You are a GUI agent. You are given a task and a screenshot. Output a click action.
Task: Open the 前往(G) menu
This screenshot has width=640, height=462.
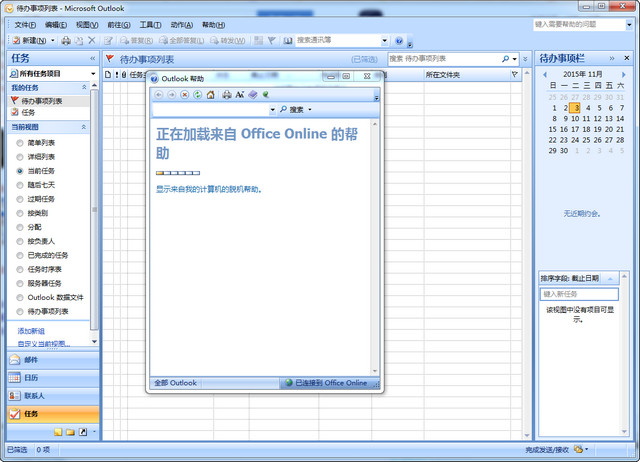pyautogui.click(x=119, y=25)
